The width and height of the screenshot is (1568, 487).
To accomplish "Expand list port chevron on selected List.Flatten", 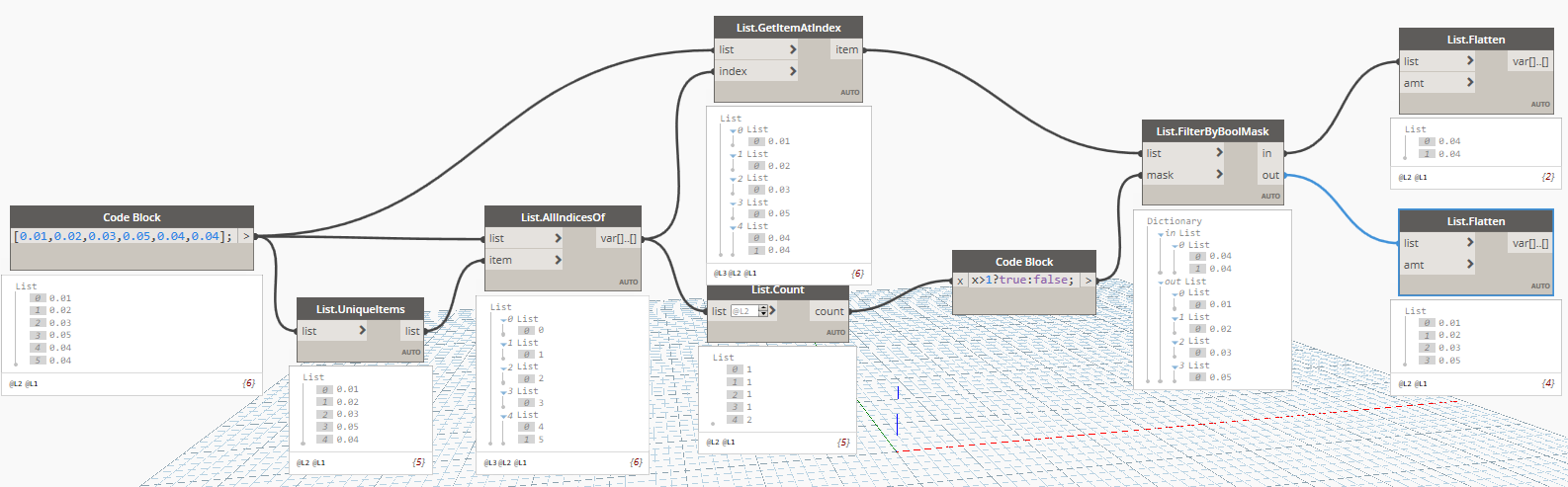I will 1470,243.
